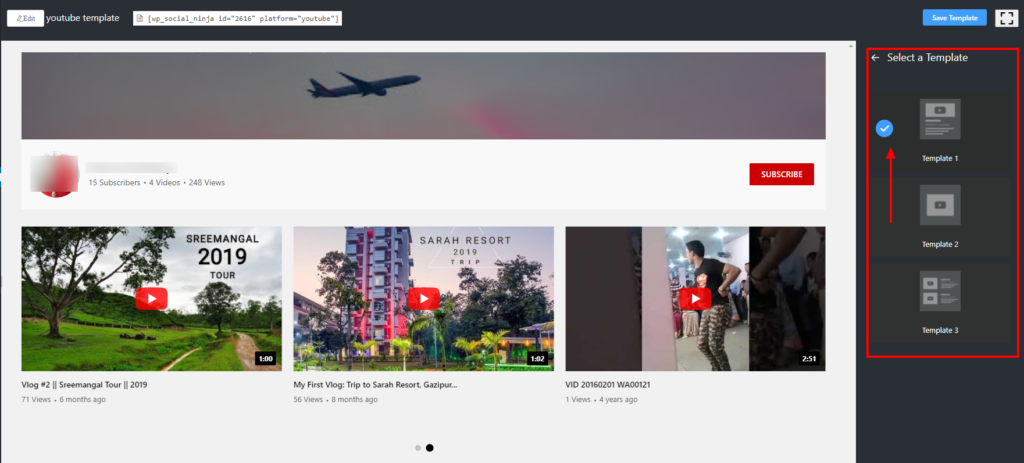
Task: Click back arrow beside Select a Template
Action: point(875,58)
